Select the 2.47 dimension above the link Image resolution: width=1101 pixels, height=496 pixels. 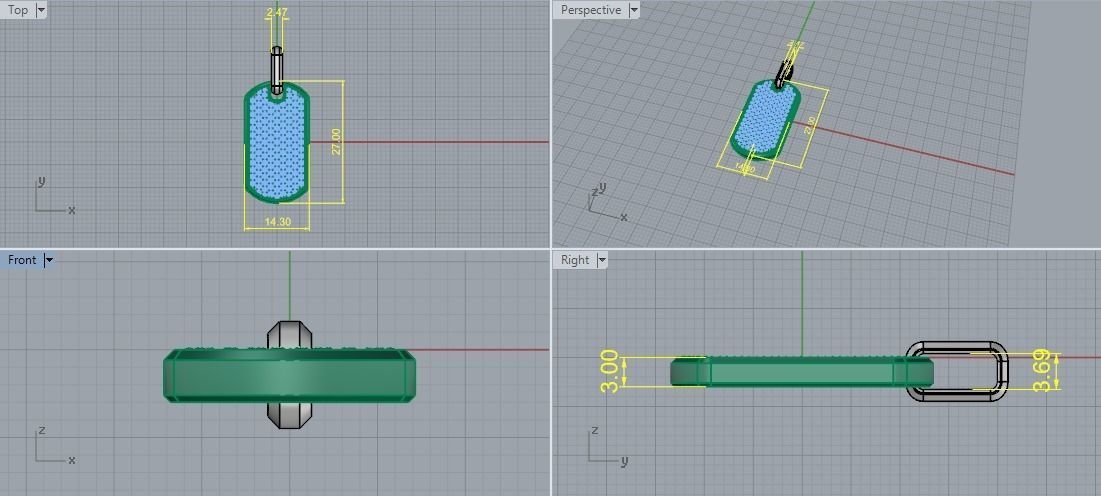[x=277, y=13]
